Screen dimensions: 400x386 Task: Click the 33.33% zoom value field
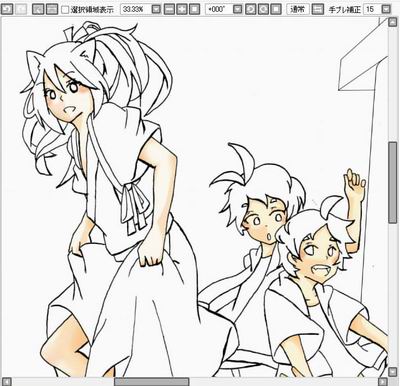135,9
